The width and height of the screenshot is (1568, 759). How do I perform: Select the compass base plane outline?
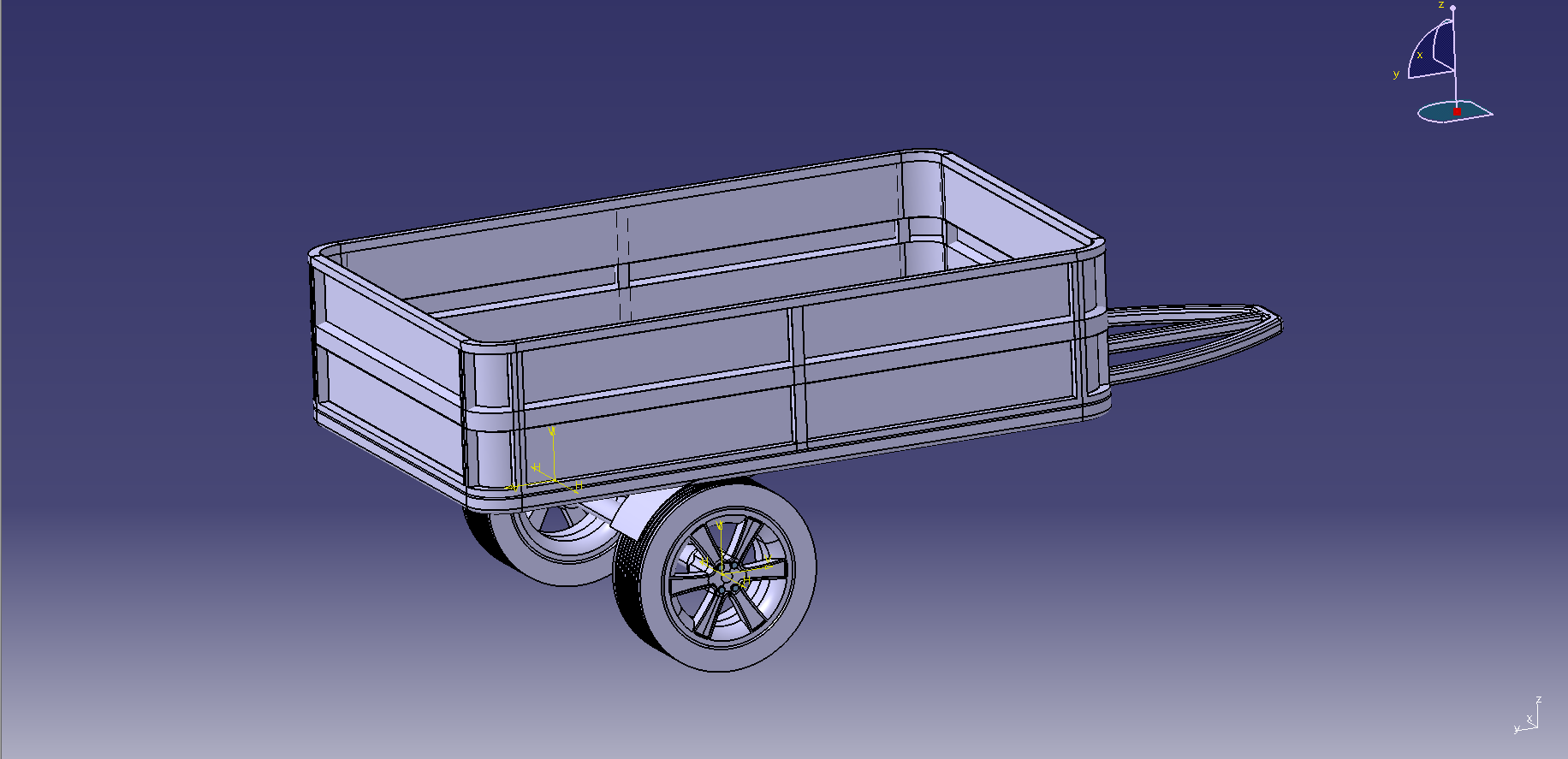pos(1455,111)
